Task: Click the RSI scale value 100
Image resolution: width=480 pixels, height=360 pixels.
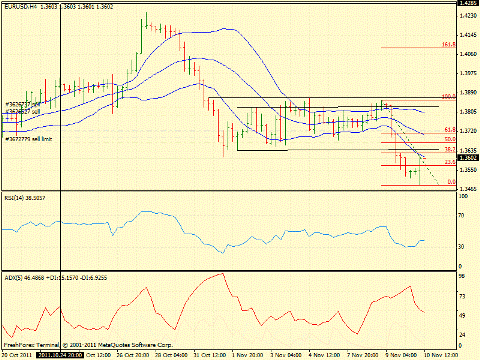Action: 463,196
